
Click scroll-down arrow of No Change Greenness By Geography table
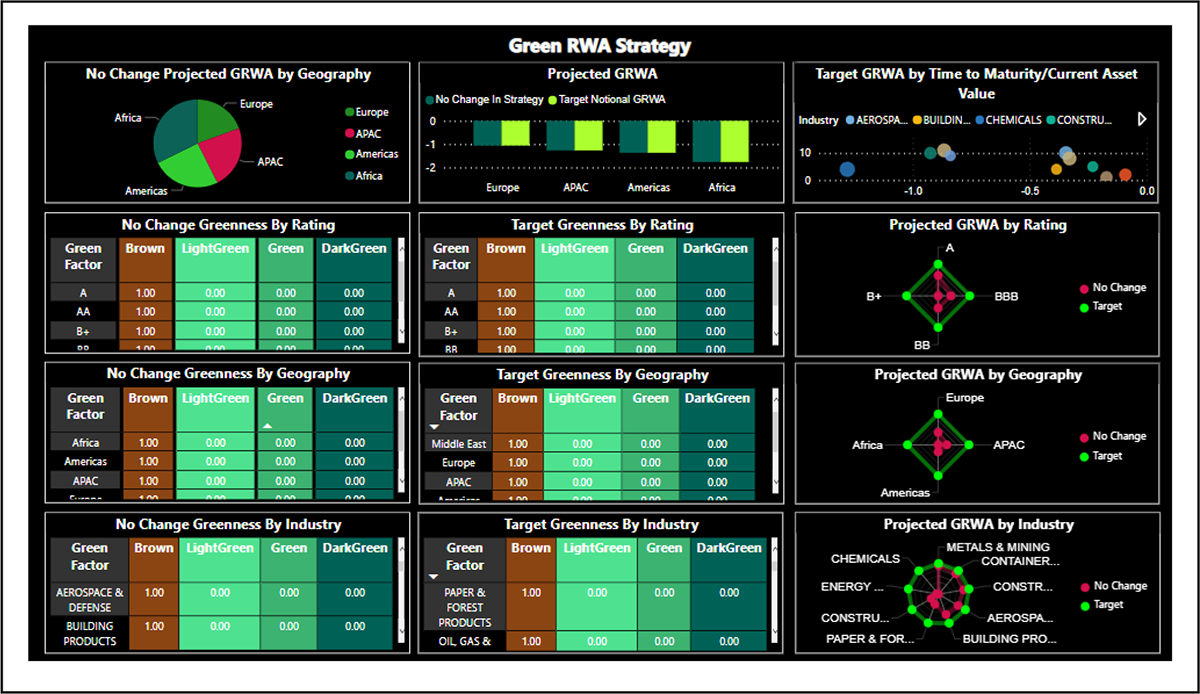tap(402, 481)
